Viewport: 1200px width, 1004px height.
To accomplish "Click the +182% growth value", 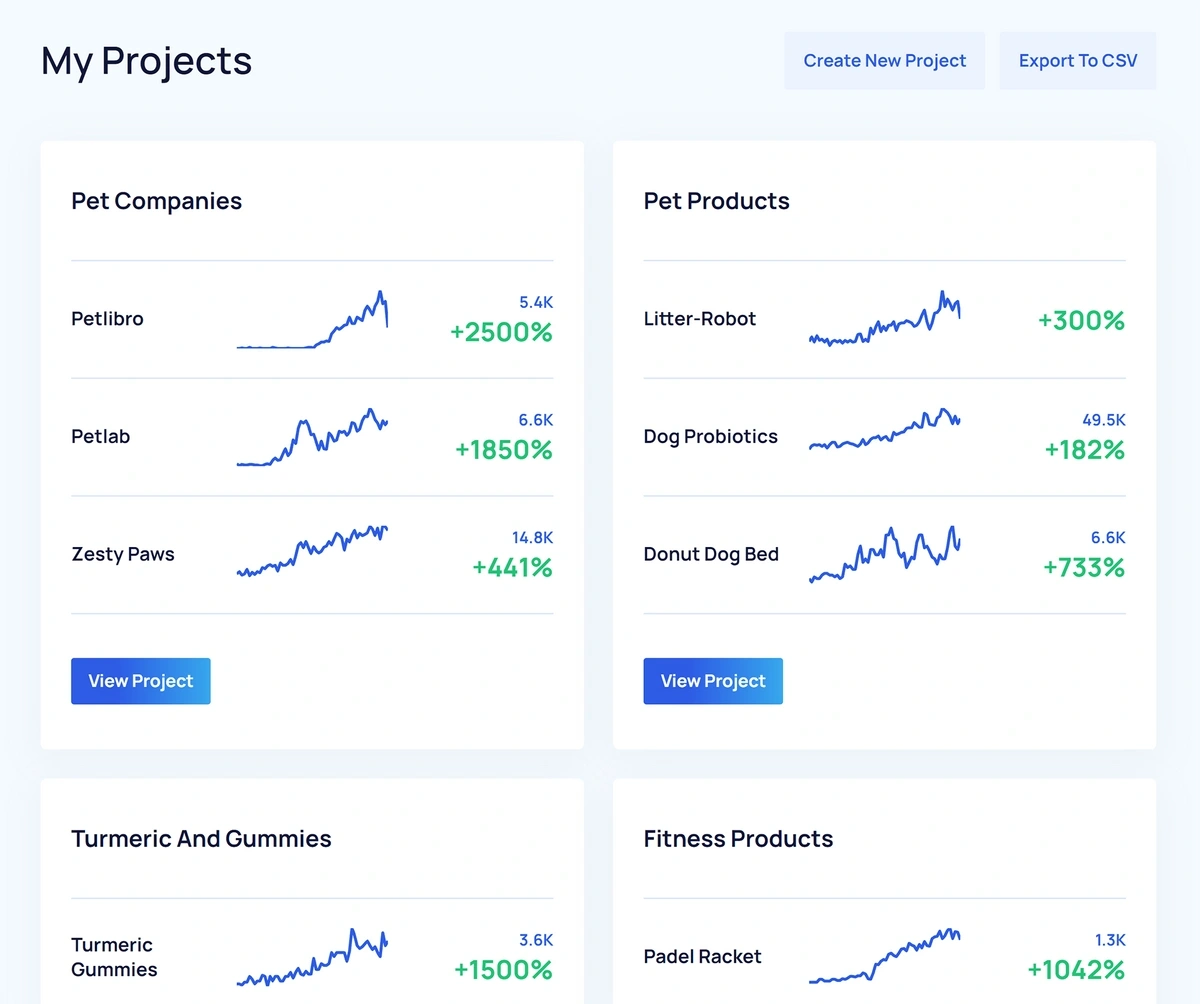I will (1085, 450).
